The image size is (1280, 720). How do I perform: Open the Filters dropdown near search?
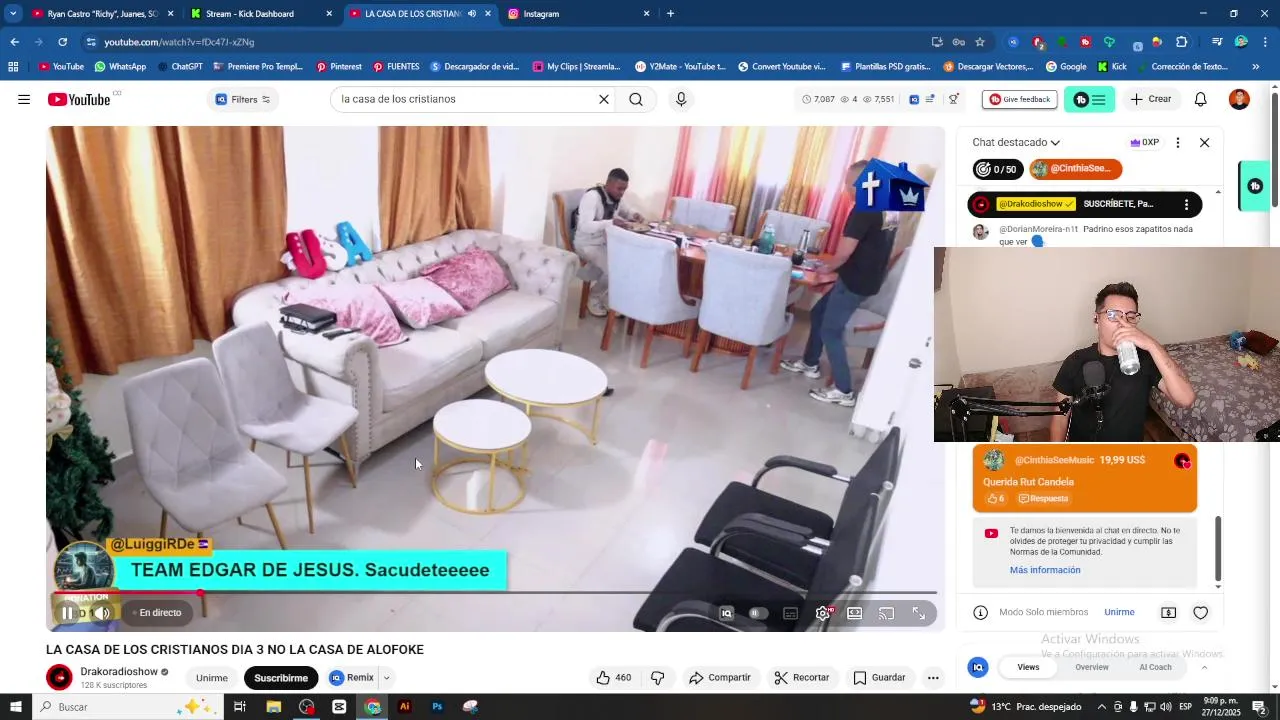(x=243, y=99)
